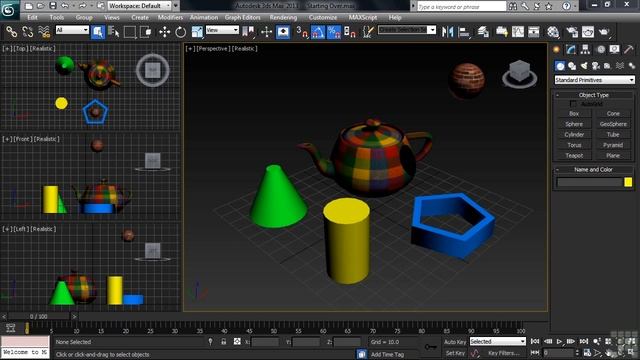Open the Material Editor
The height and width of the screenshot is (360, 640).
click(553, 31)
